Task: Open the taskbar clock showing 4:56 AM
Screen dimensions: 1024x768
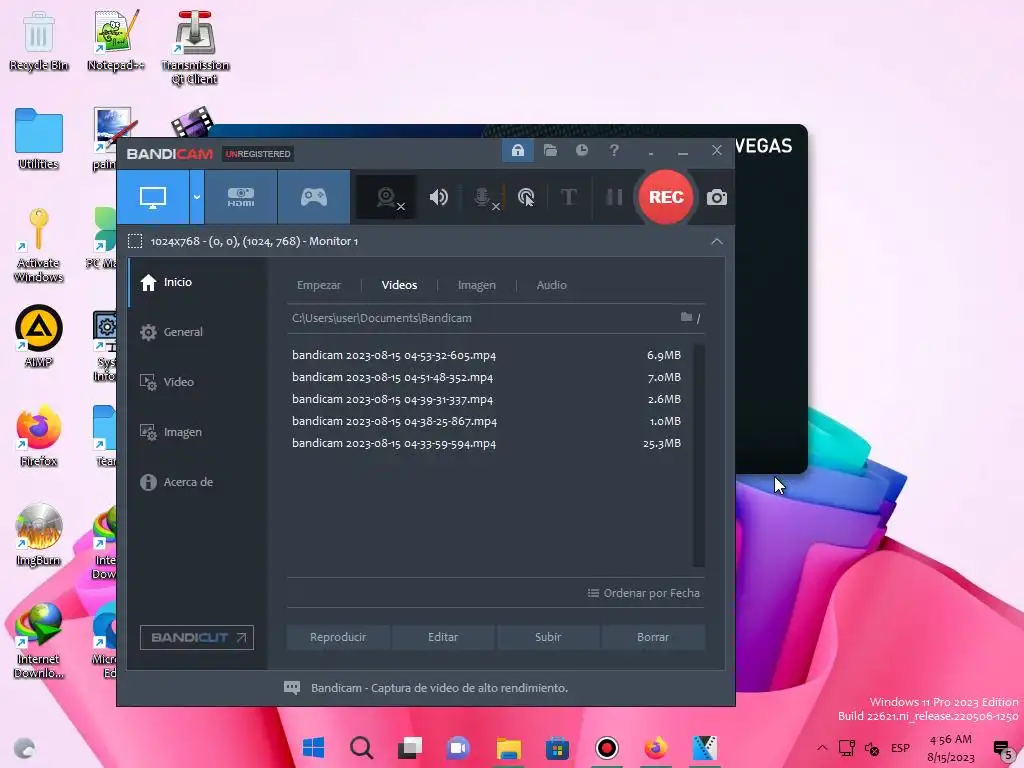Action: coord(950,748)
